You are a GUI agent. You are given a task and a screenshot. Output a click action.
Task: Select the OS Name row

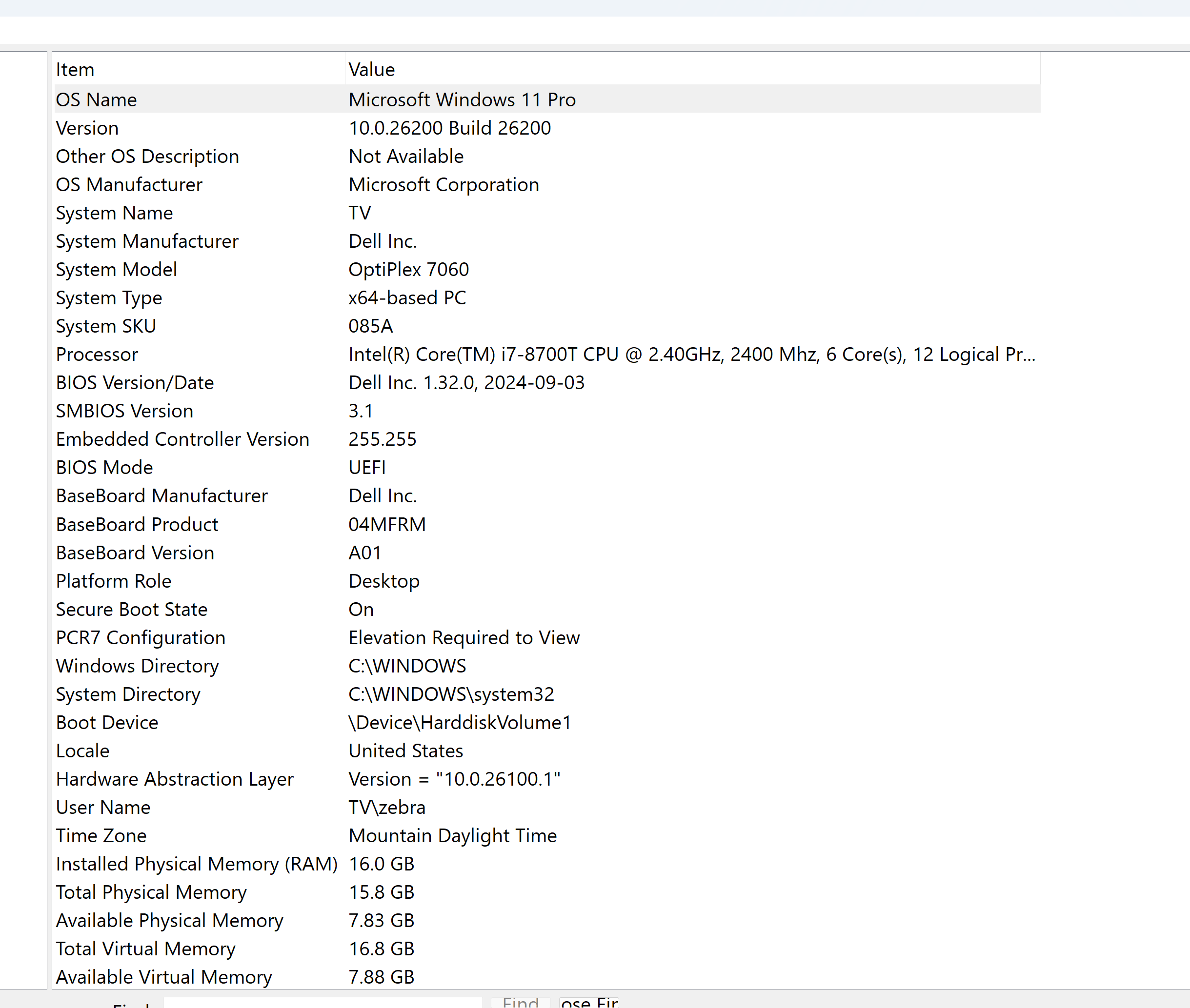pyautogui.click(x=547, y=99)
